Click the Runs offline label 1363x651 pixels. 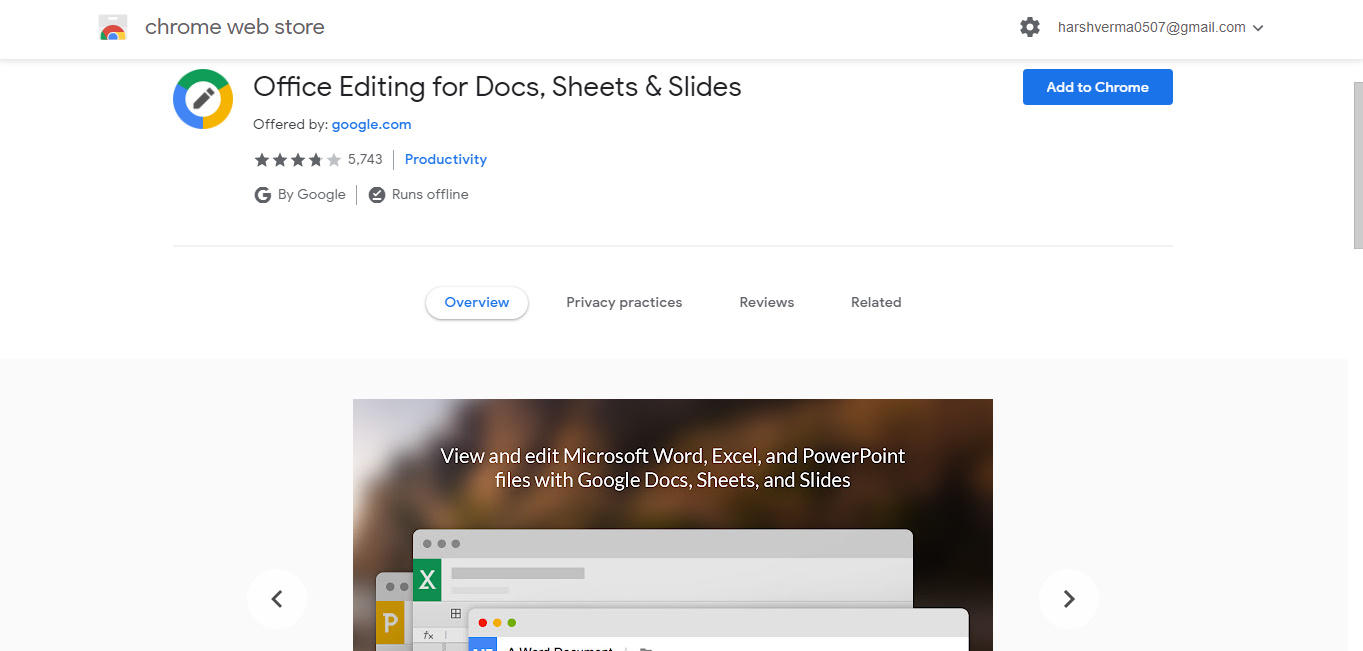tap(430, 195)
